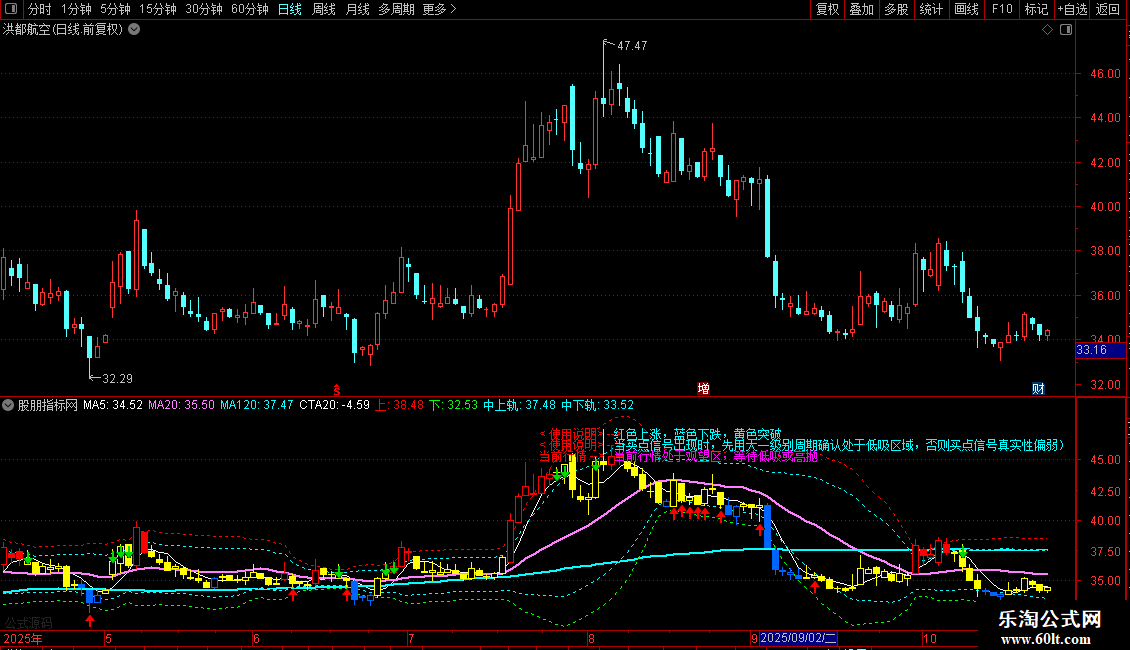Click the 42.50 indicator axis label

[1105, 491]
